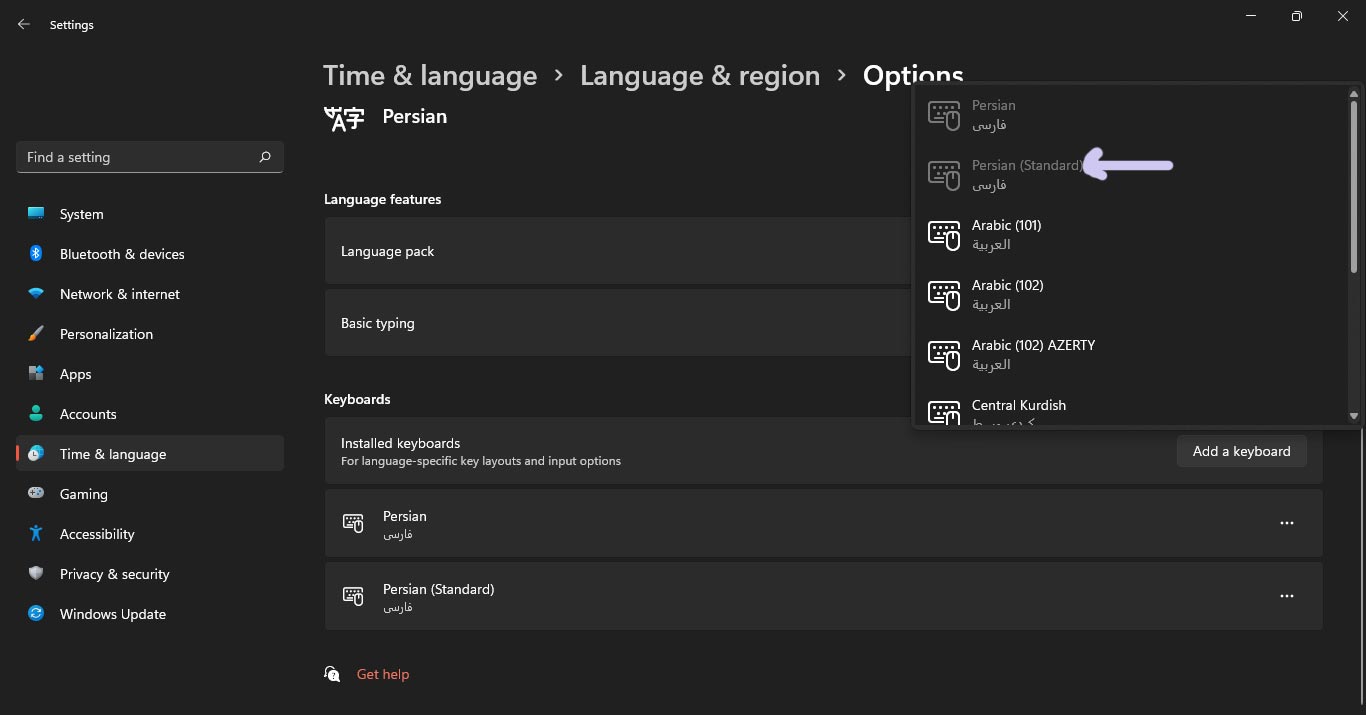Click the Add a keyboard button

click(x=1241, y=451)
